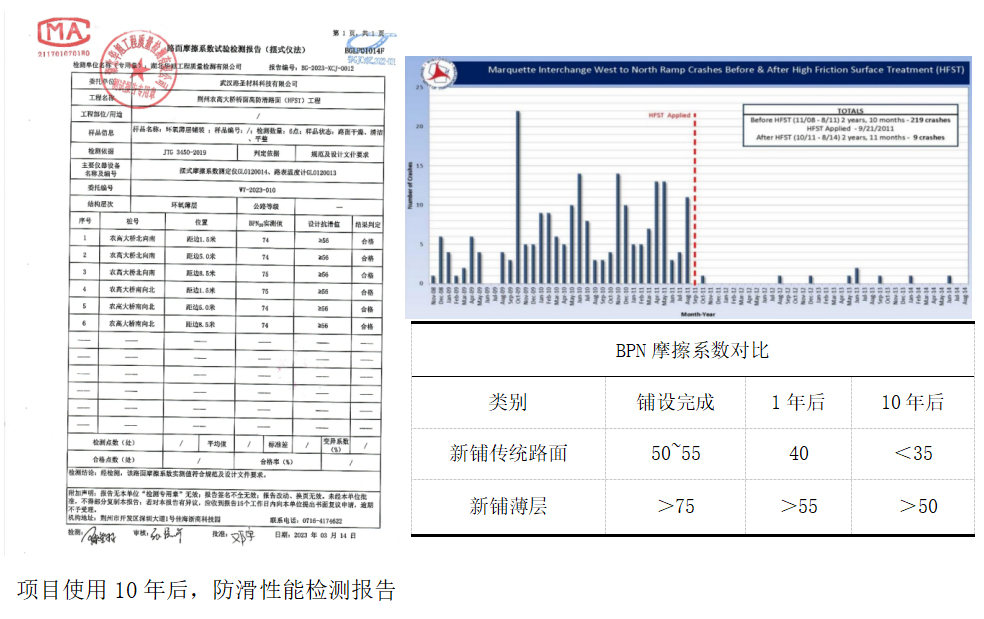Click the 标准差 label cell
Image resolution: width=984 pixels, height=619 pixels.
(278, 444)
